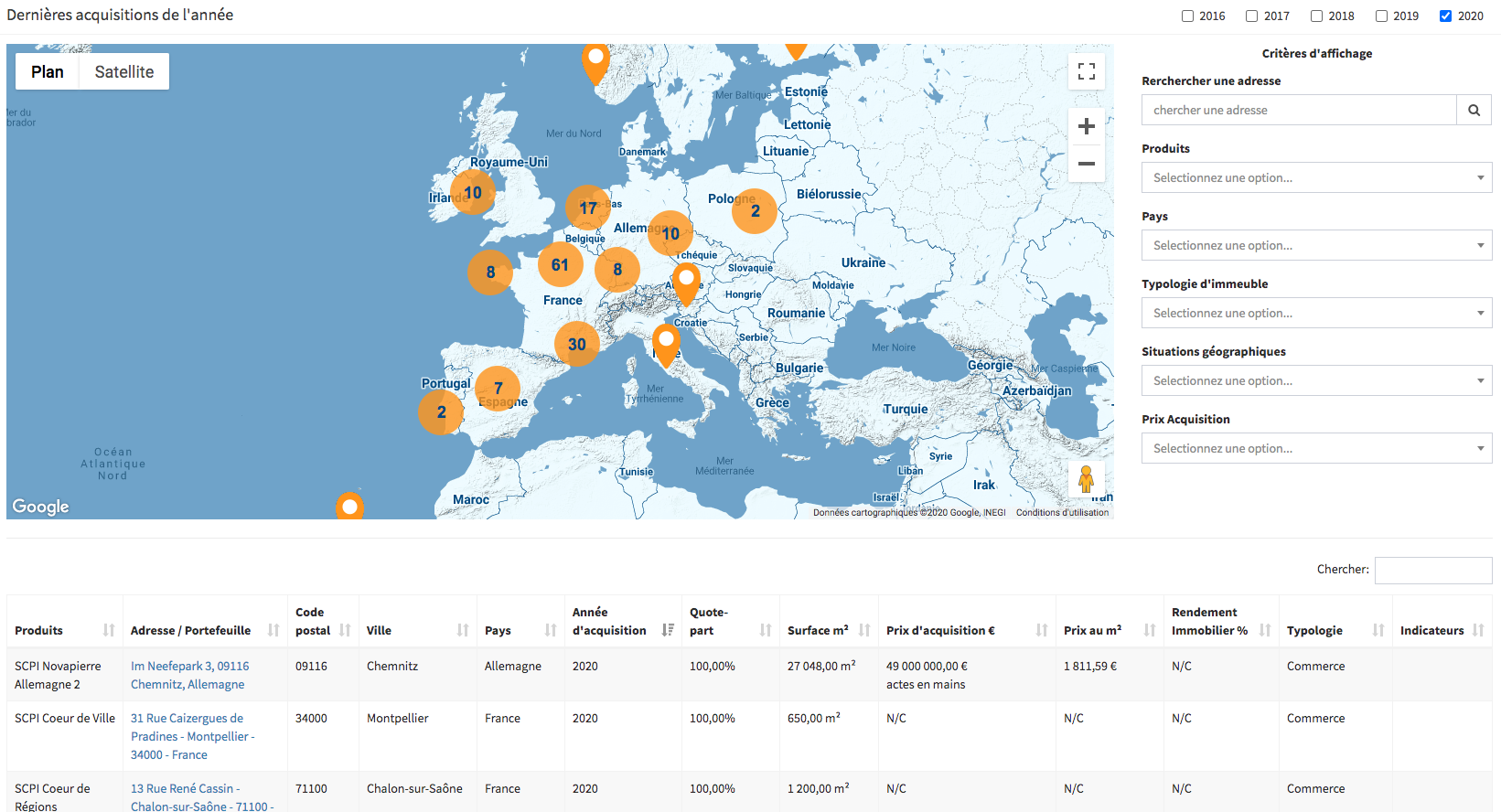Screen dimensions: 1501x812
Task: Open the Germany cluster marker 10
Action: point(670,234)
